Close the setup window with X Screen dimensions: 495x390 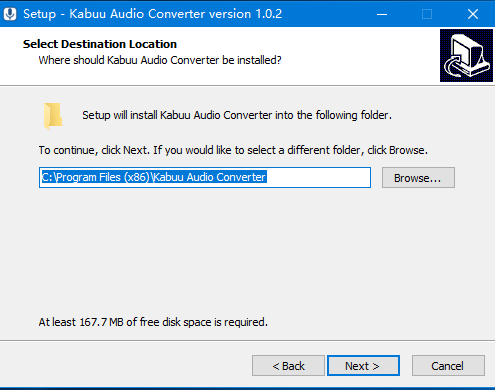pyautogui.click(x=473, y=14)
